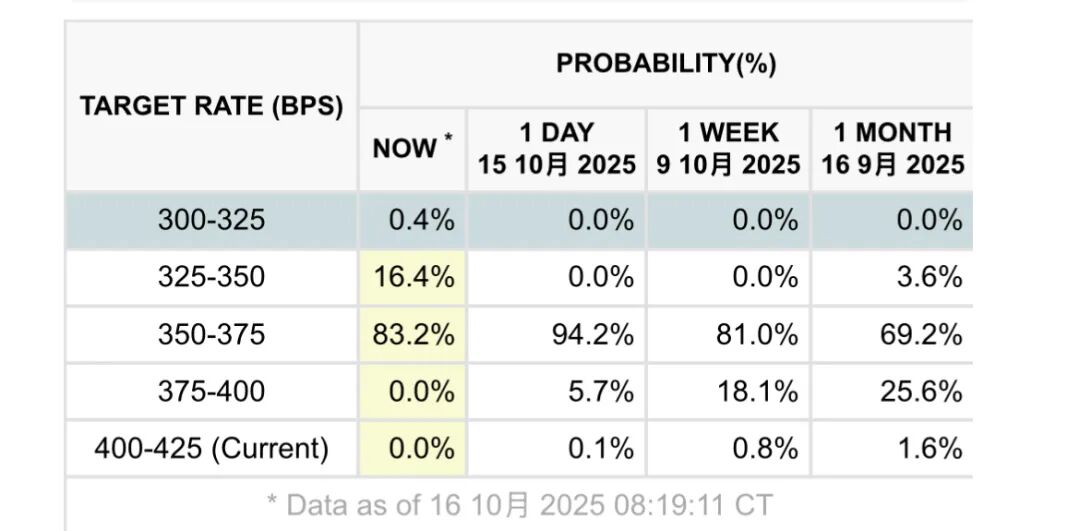This screenshot has width=1080, height=531.
Task: Select the 400-425 (Current) row label
Action: pyautogui.click(x=211, y=448)
